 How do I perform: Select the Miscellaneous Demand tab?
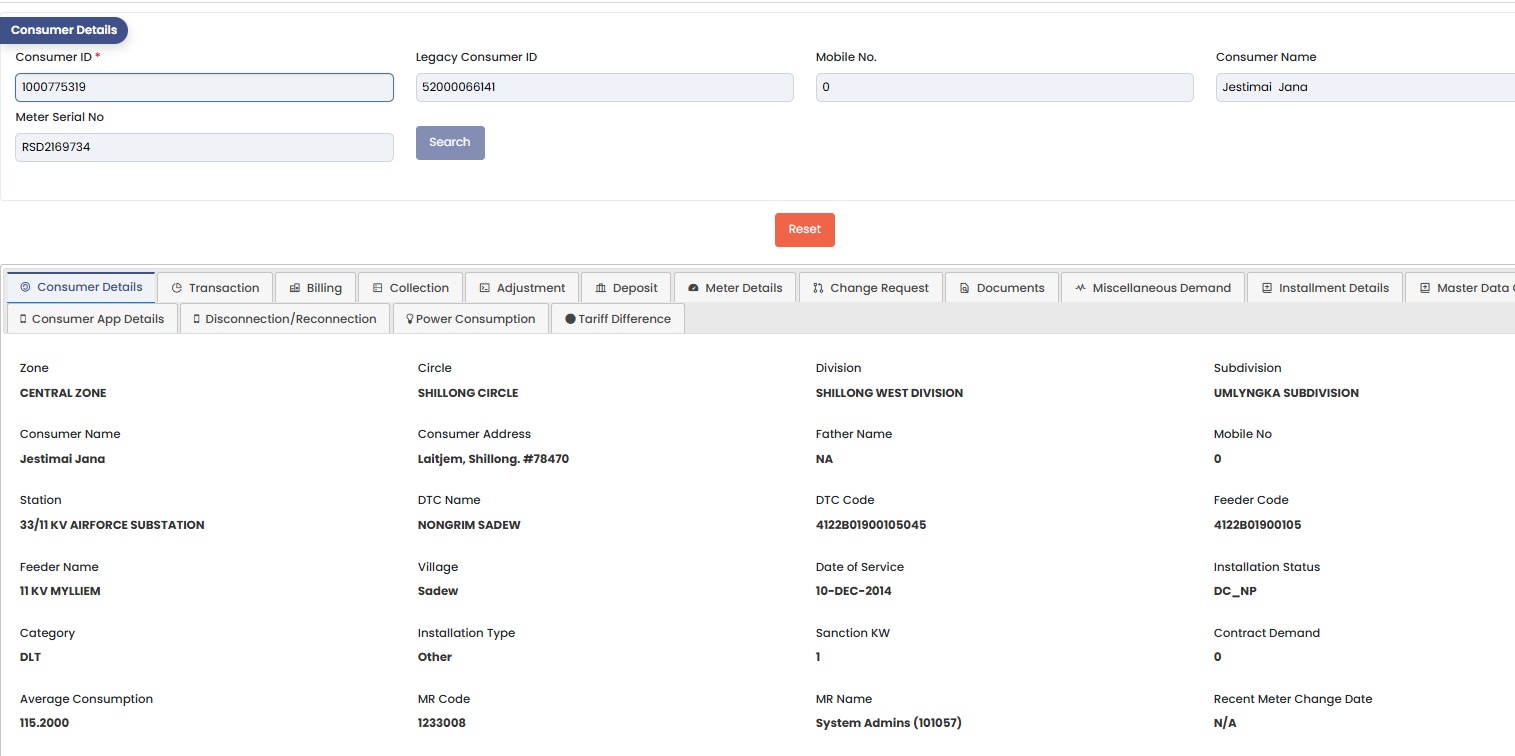pos(1153,288)
